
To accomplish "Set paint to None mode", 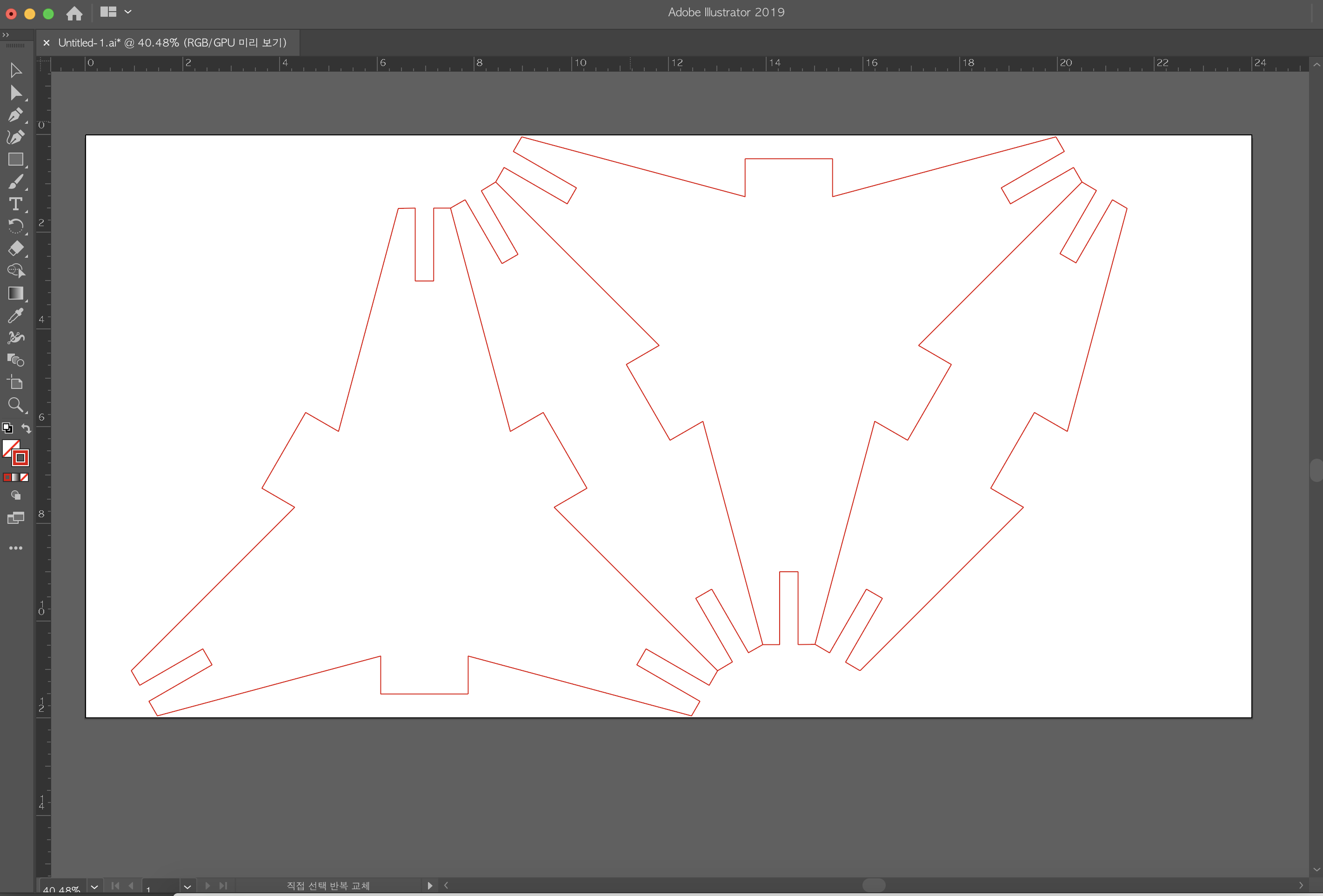I will pyautogui.click(x=25, y=477).
